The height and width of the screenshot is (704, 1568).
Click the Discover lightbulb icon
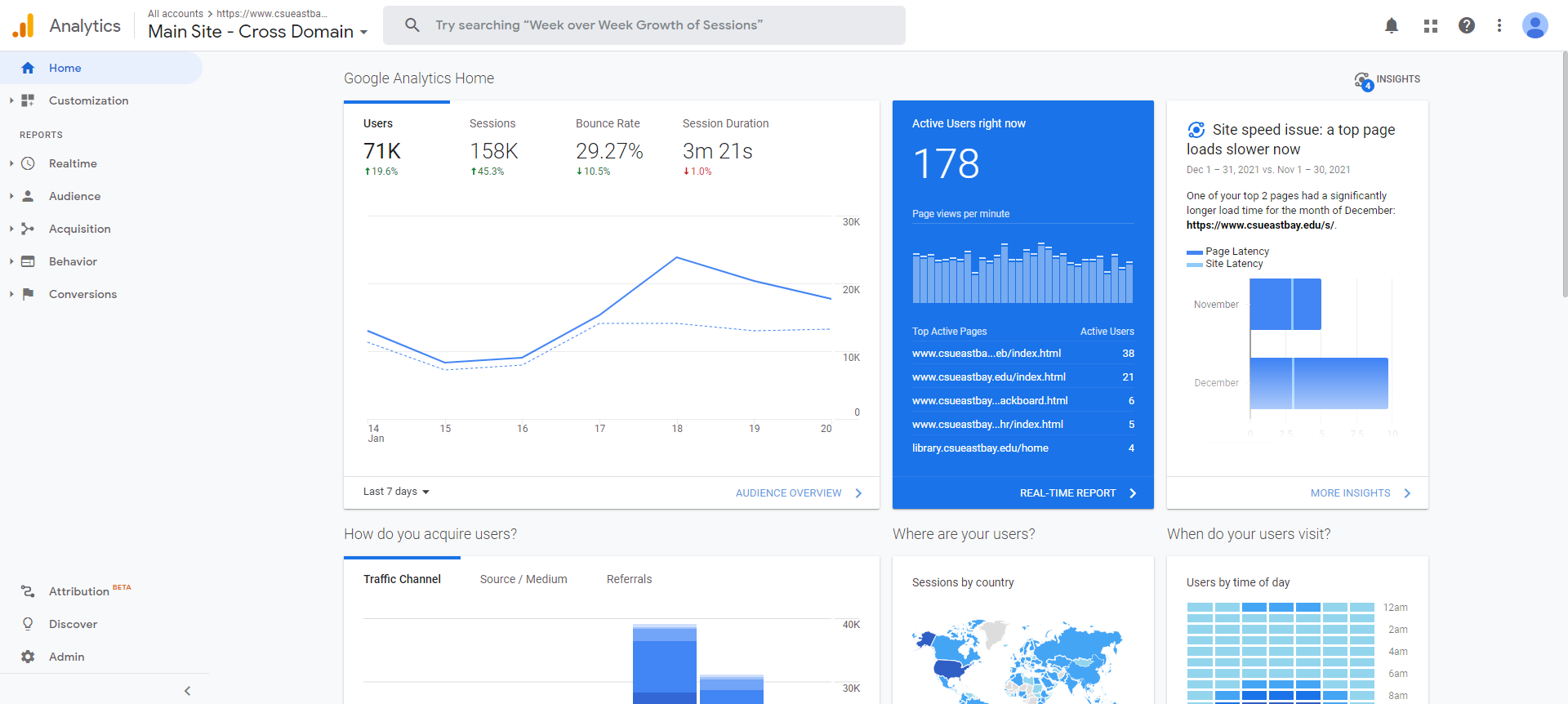28,624
